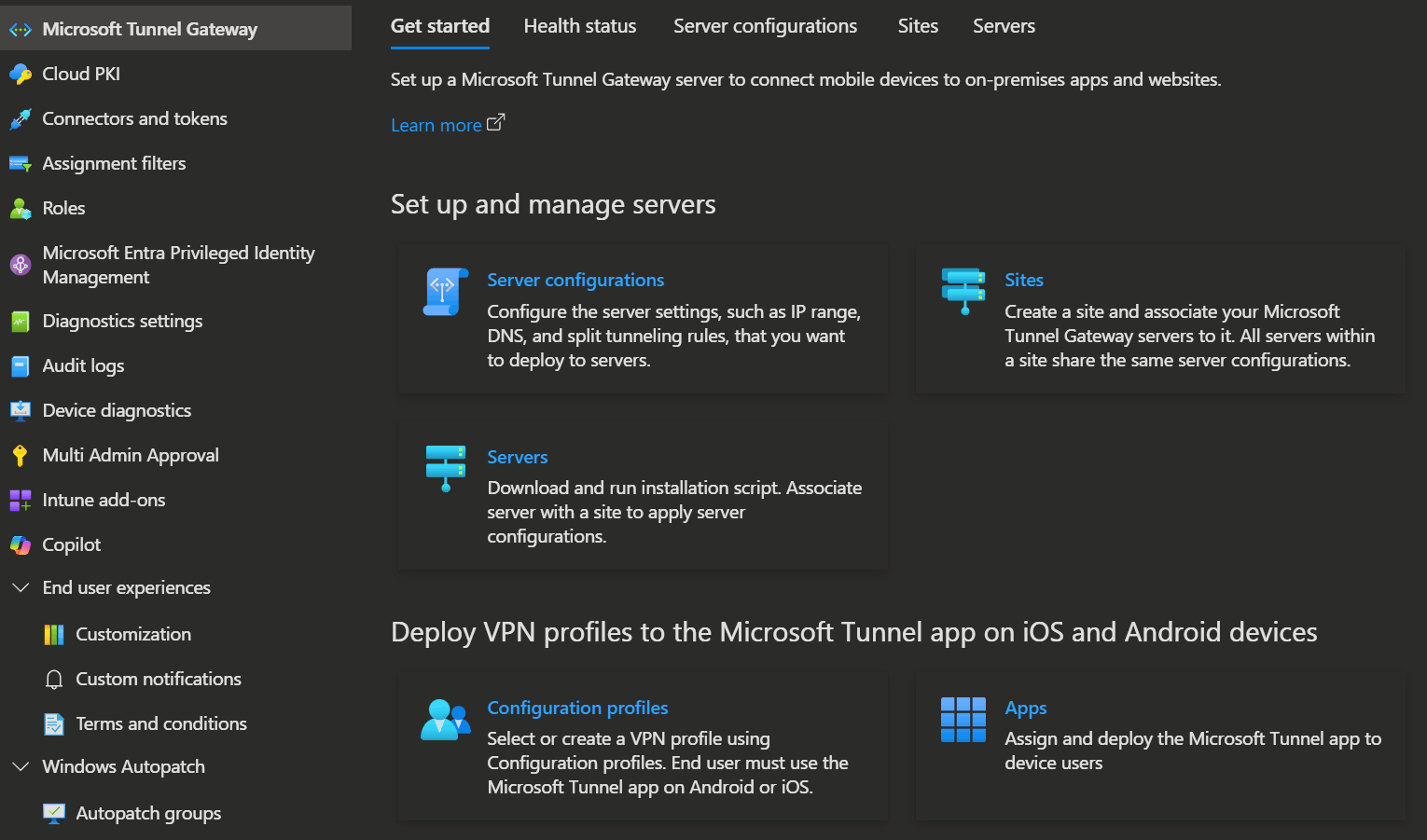The image size is (1427, 840).
Task: Click the Assign and deploy Tunnel app text
Action: (x=1193, y=750)
